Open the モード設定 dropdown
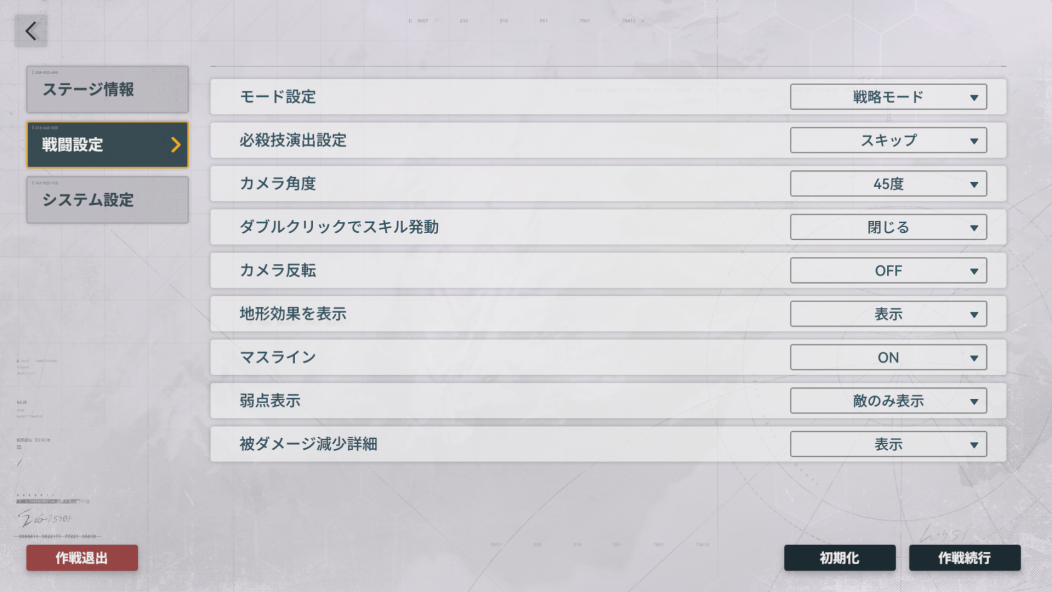The image size is (1052, 592). click(x=888, y=97)
